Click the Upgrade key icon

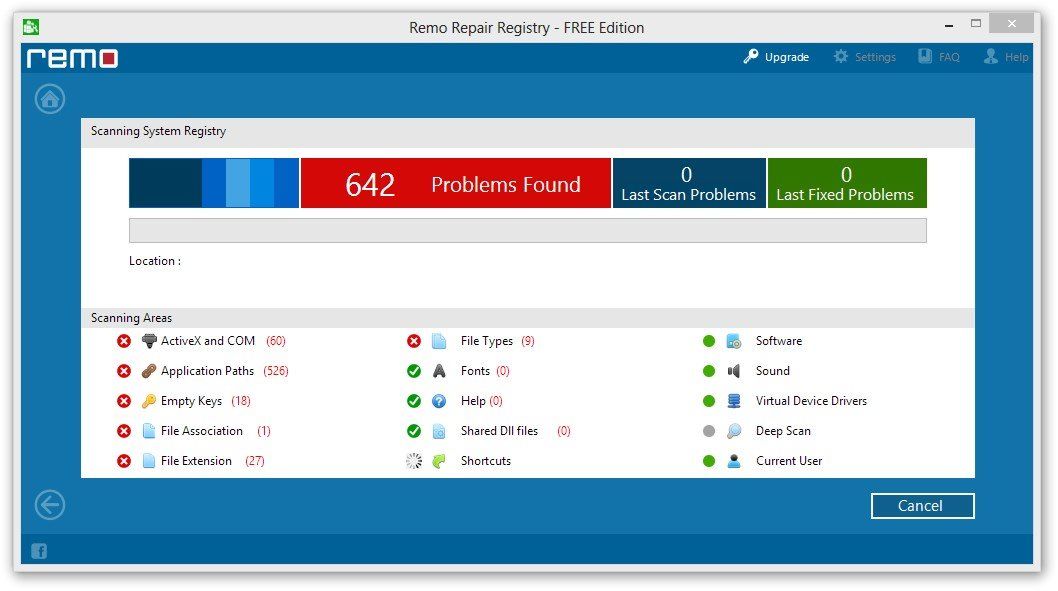point(751,57)
